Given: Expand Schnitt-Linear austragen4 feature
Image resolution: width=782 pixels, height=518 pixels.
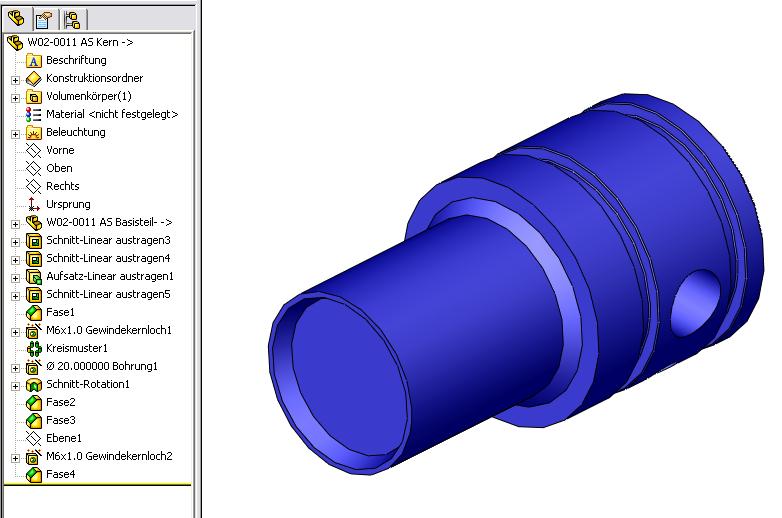Looking at the screenshot, I should pos(15,260).
